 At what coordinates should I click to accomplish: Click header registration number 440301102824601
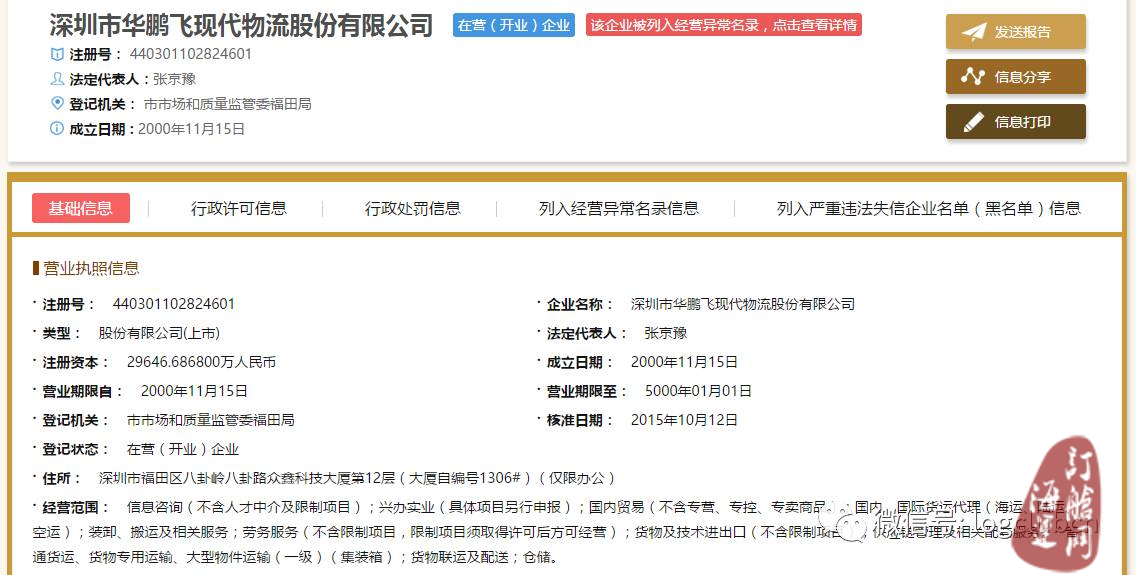191,54
